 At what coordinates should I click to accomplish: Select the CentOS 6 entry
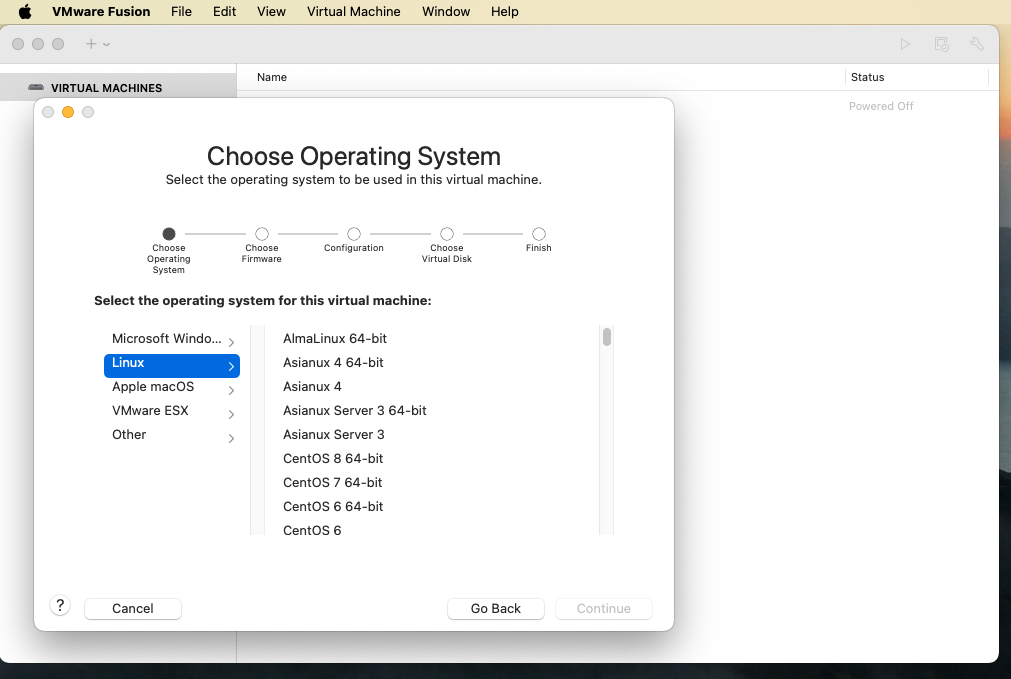coord(312,531)
